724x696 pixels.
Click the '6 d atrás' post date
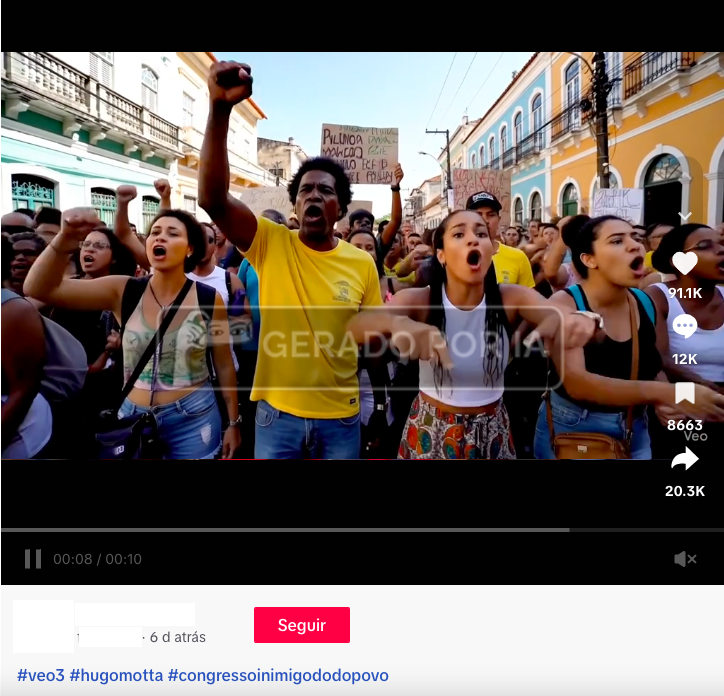click(x=178, y=637)
